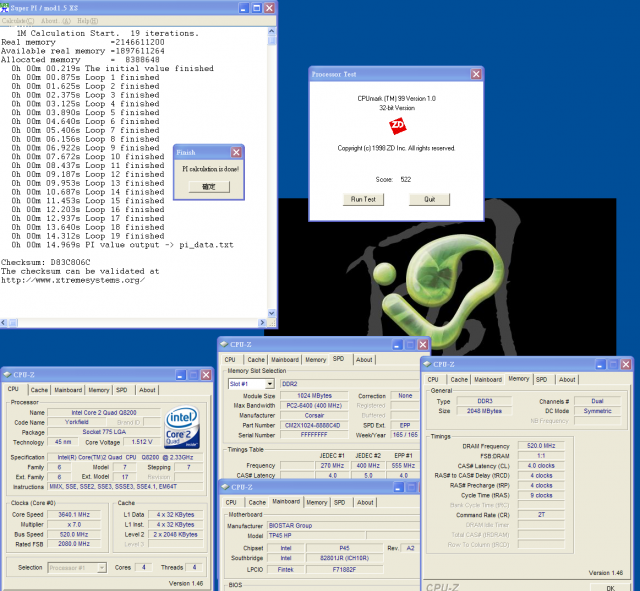Close the CPU-Z CPU window
The image size is (640, 591).
(x=207, y=375)
